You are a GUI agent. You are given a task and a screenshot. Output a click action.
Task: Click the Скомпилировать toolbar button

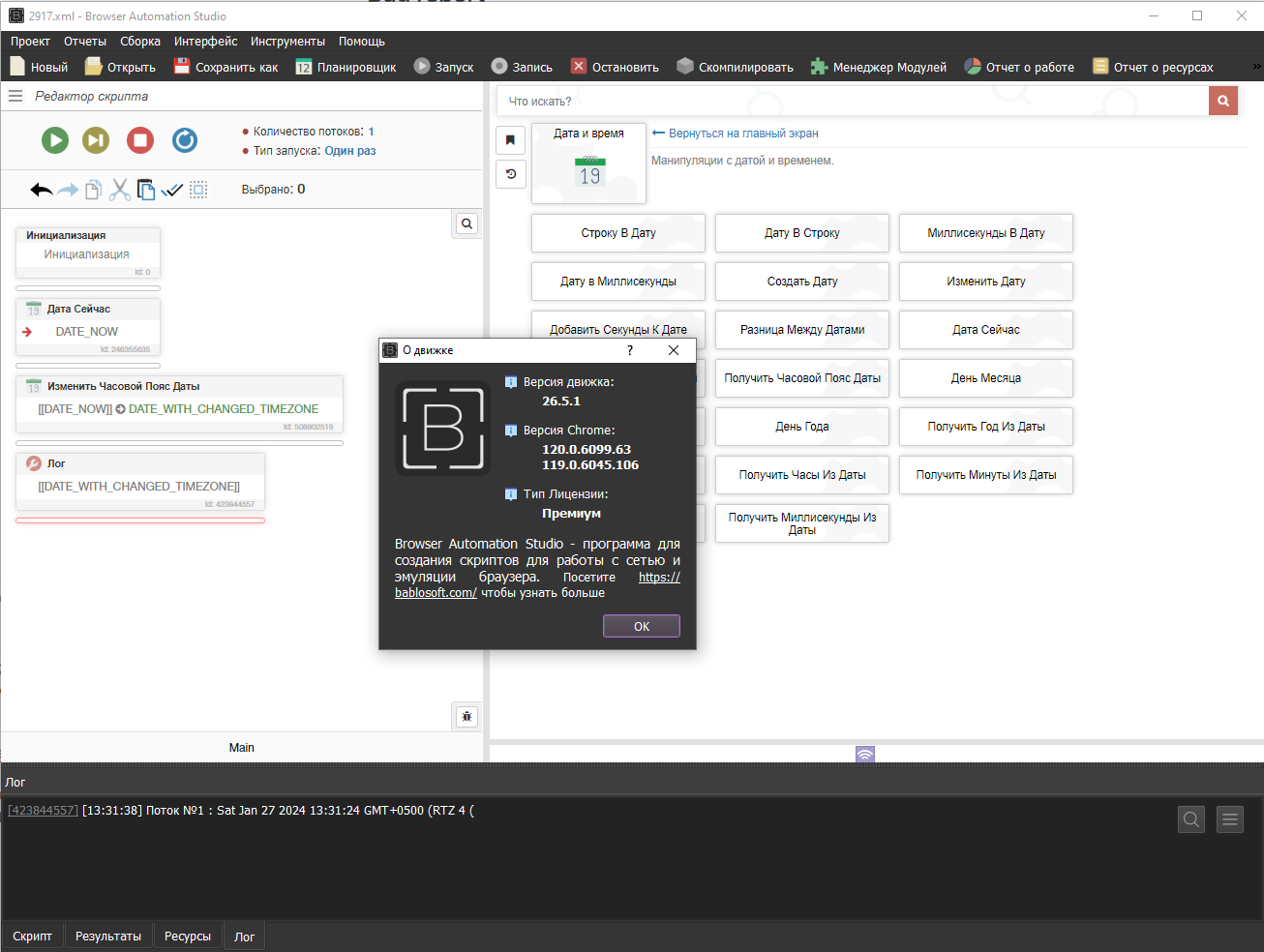point(735,67)
